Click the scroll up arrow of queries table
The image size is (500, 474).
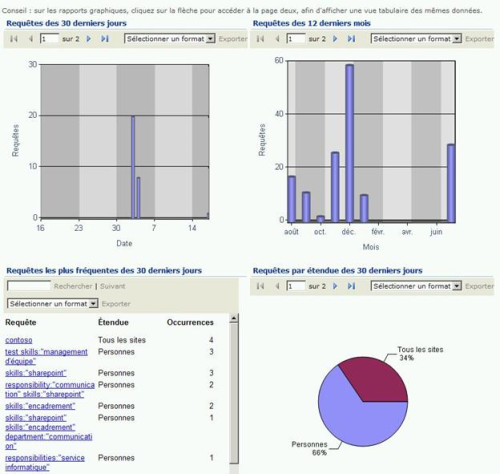point(234,318)
